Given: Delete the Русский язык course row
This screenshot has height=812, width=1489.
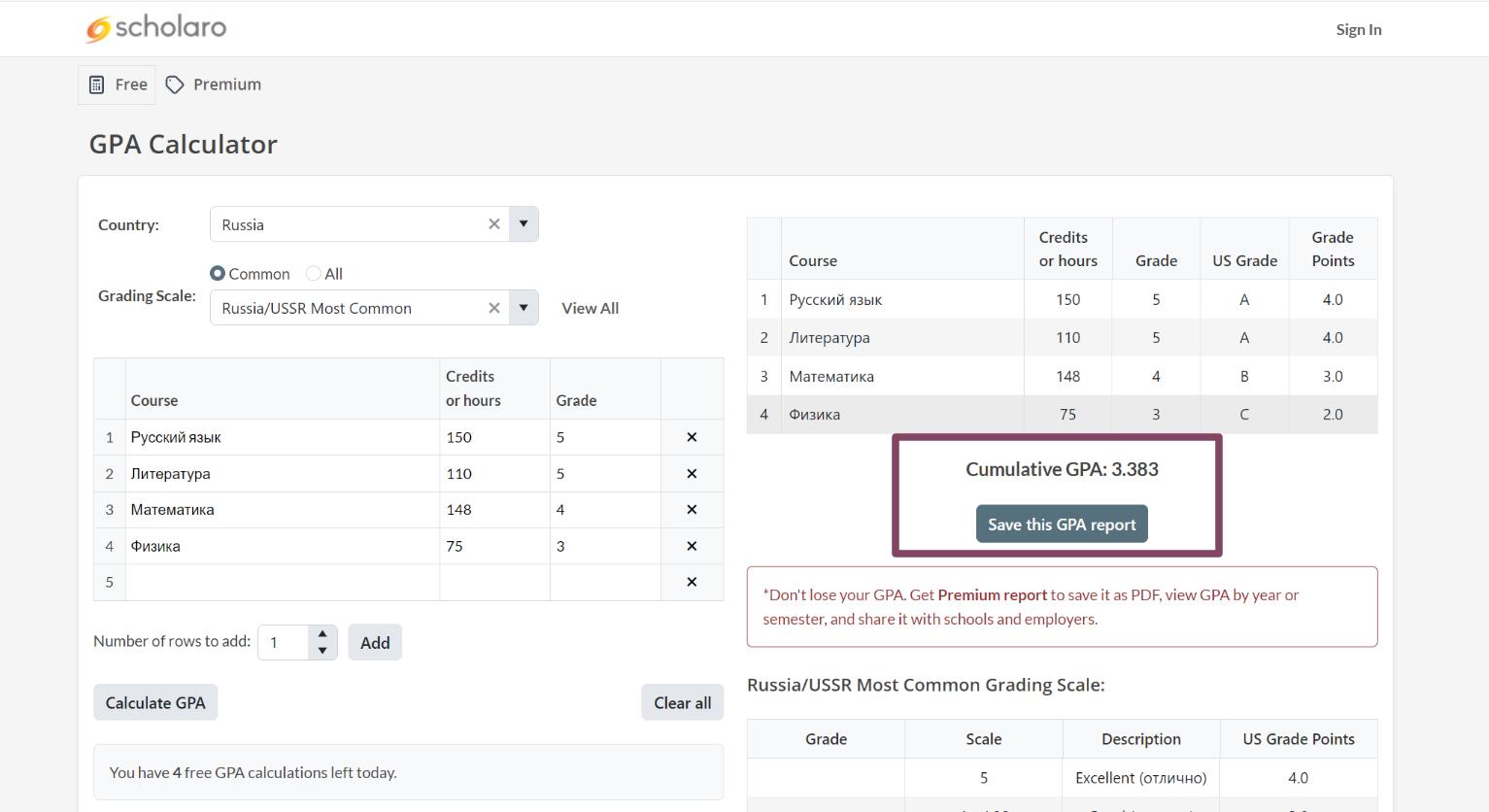Looking at the screenshot, I should pyautogui.click(x=692, y=438).
